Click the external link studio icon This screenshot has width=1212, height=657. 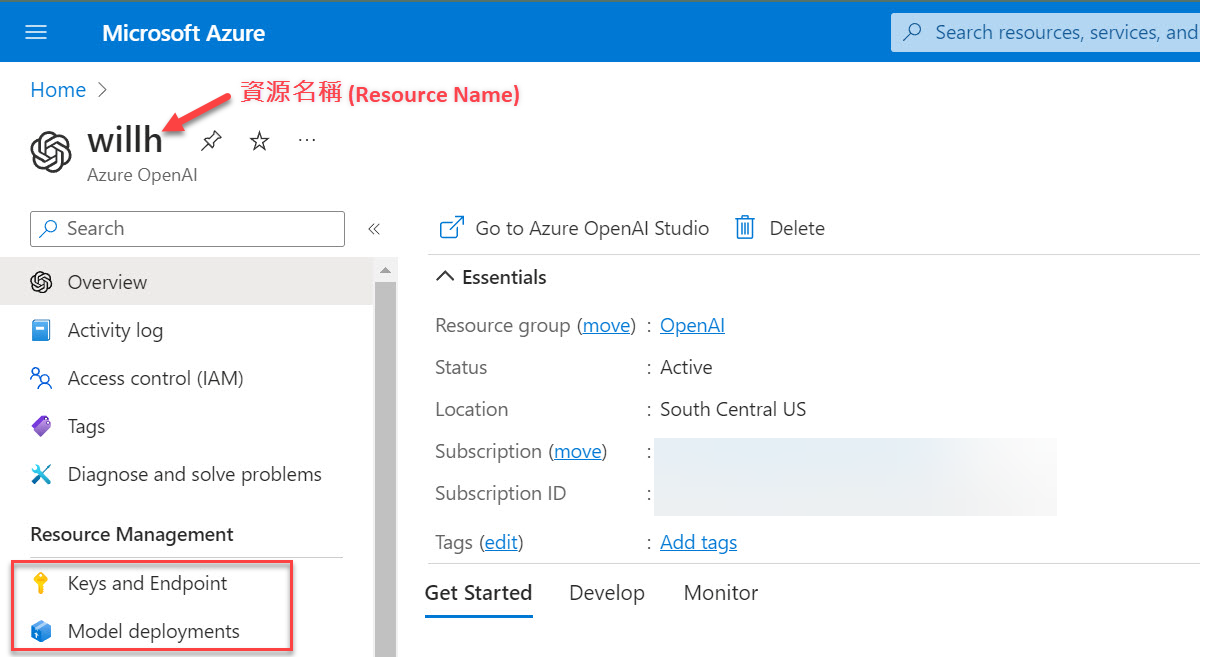click(x=452, y=228)
